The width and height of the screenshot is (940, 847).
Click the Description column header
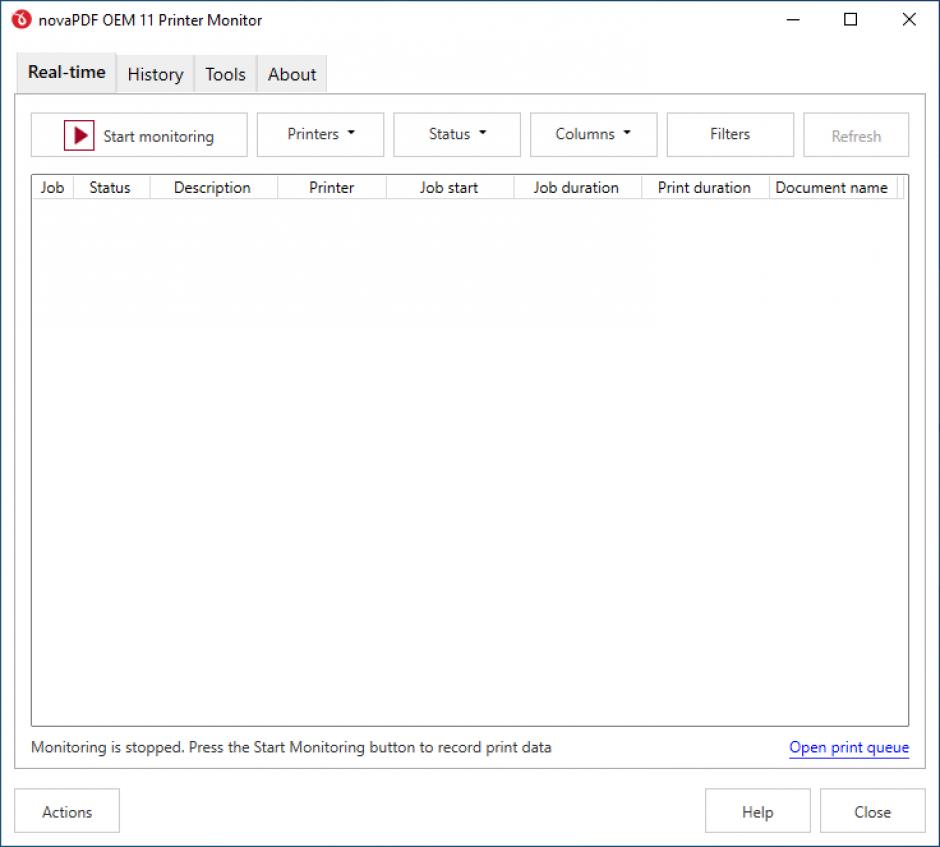pyautogui.click(x=212, y=188)
